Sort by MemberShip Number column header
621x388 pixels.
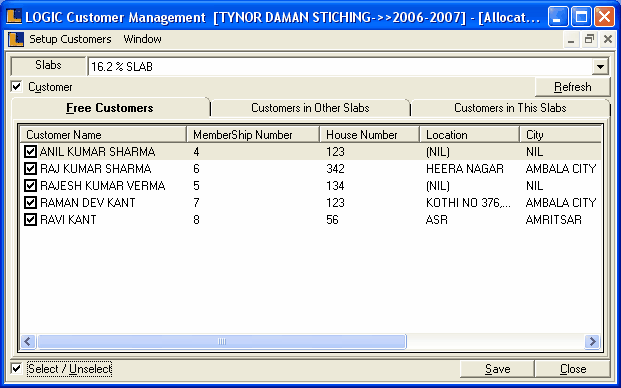point(253,135)
